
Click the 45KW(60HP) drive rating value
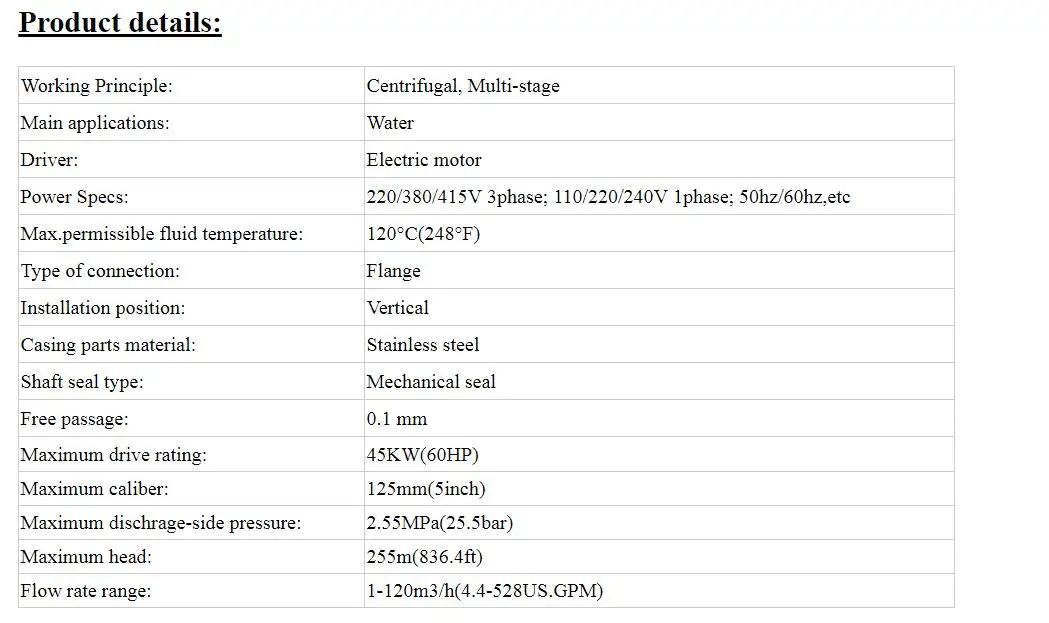coord(423,456)
